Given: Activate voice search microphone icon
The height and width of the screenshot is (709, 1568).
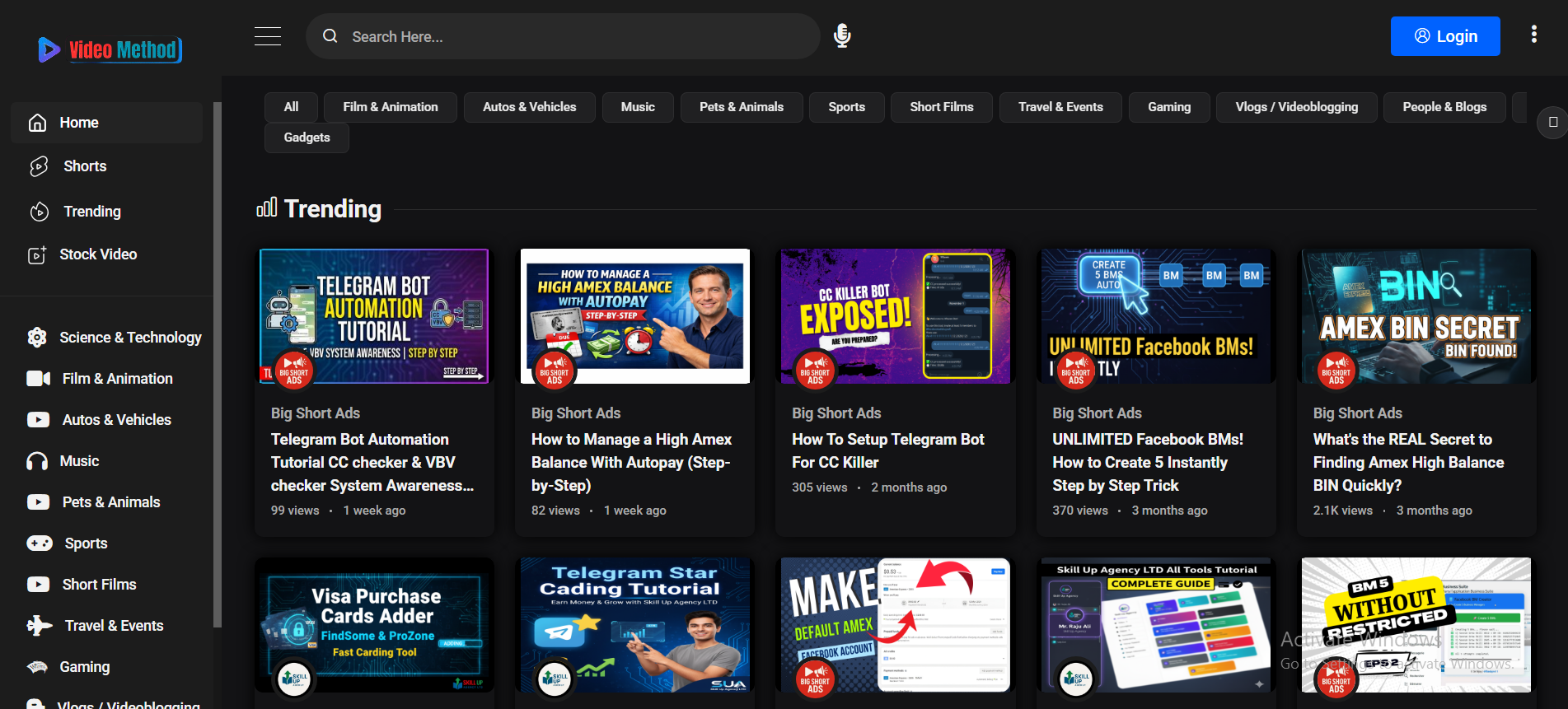Looking at the screenshot, I should point(842,36).
